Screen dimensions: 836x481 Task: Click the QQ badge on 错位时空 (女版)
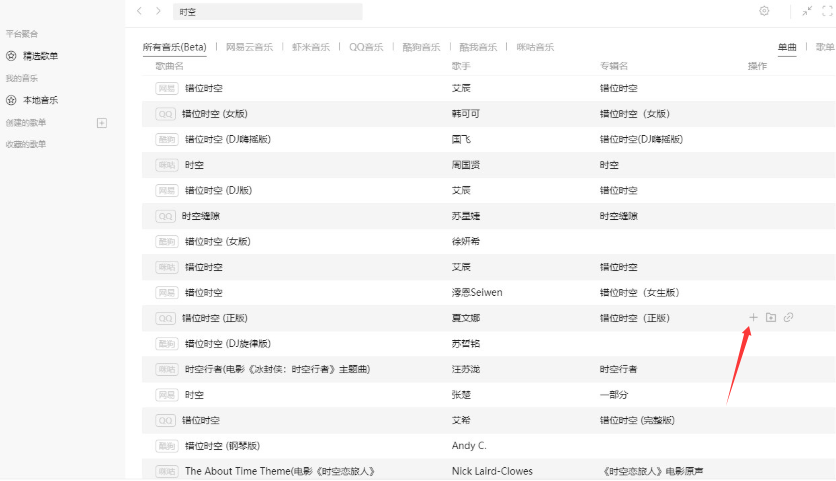pos(165,114)
